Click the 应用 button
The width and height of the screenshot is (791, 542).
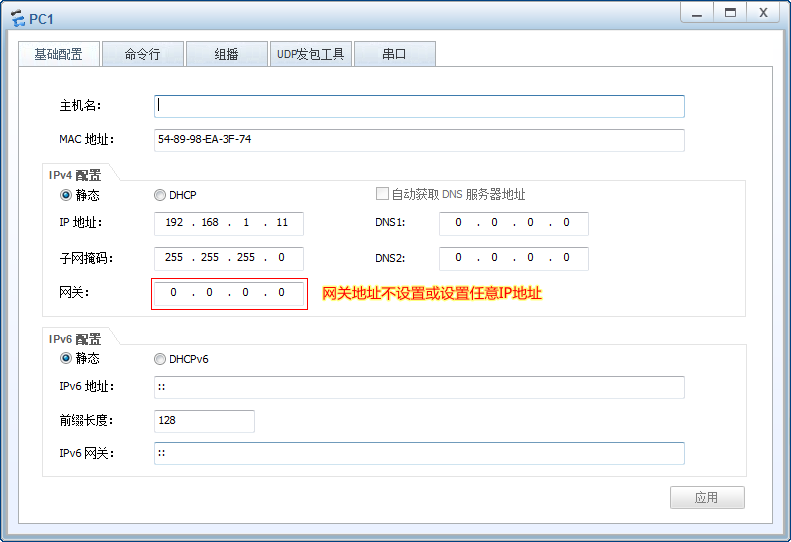click(707, 498)
